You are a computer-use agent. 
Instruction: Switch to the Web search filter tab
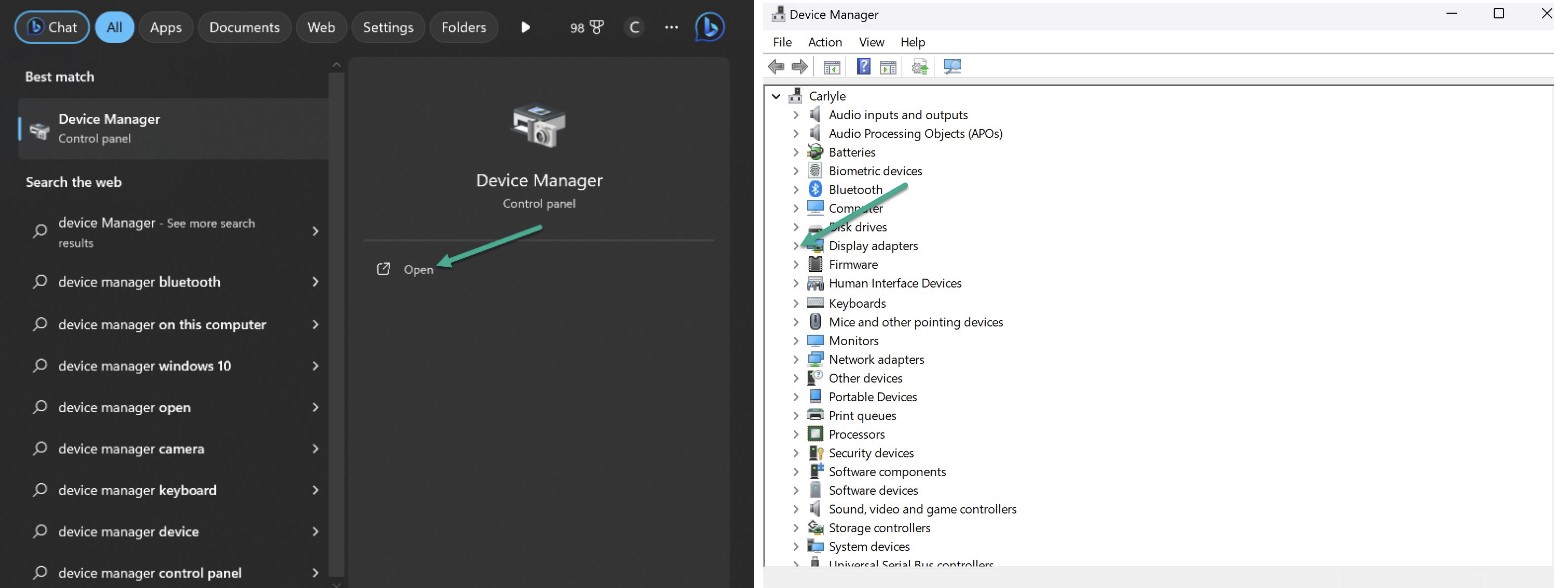click(x=321, y=27)
